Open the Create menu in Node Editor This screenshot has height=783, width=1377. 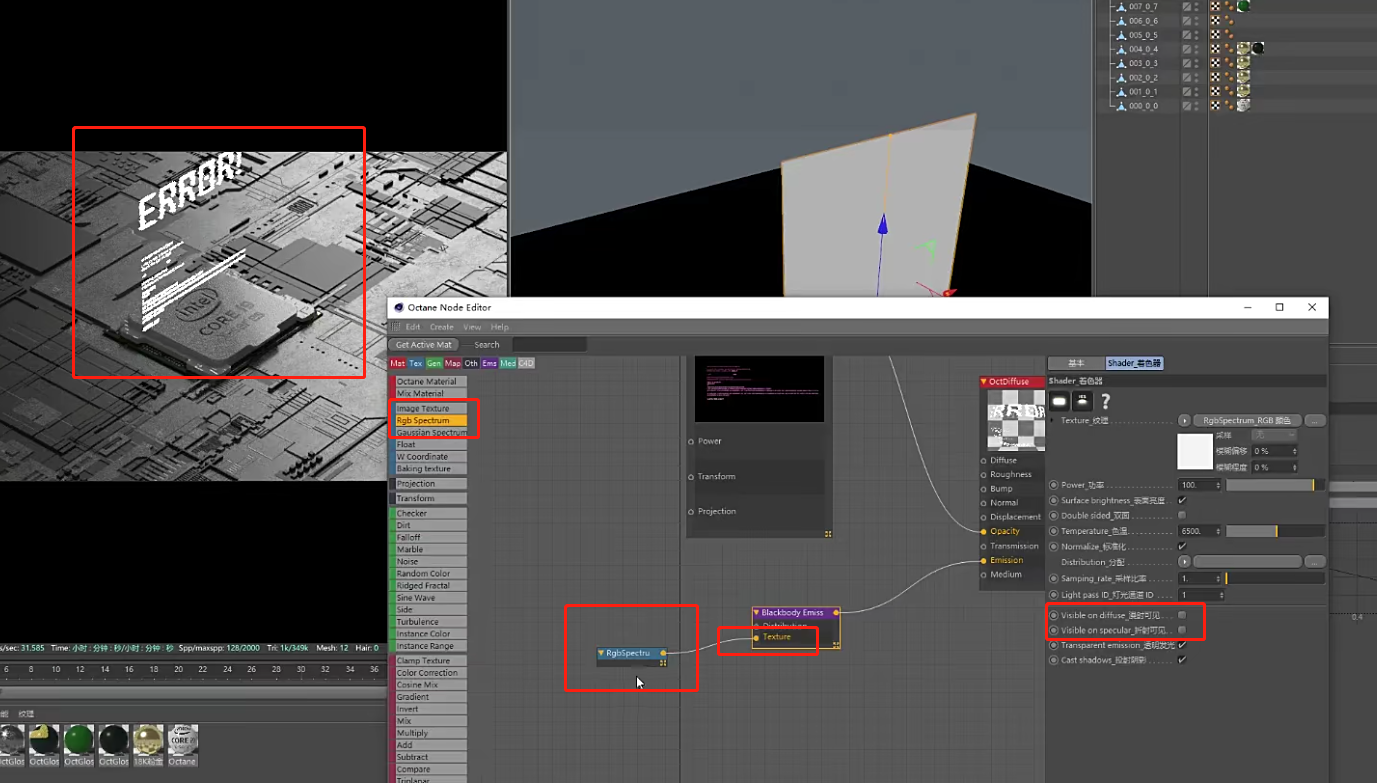point(442,327)
